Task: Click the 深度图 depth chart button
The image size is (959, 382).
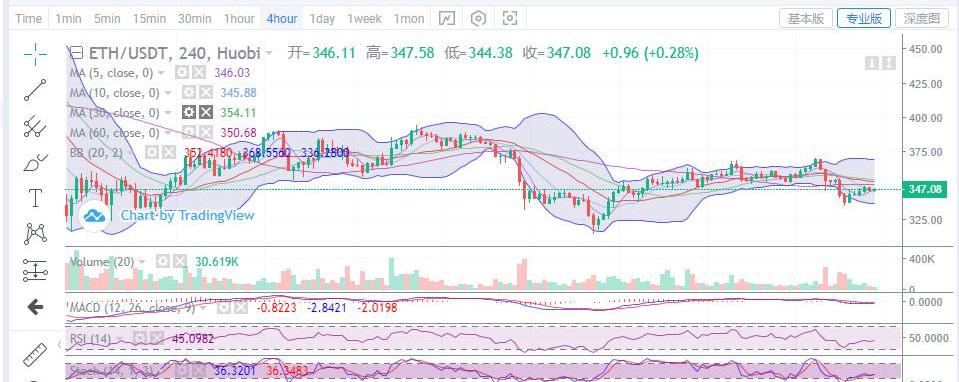Action: coord(922,18)
